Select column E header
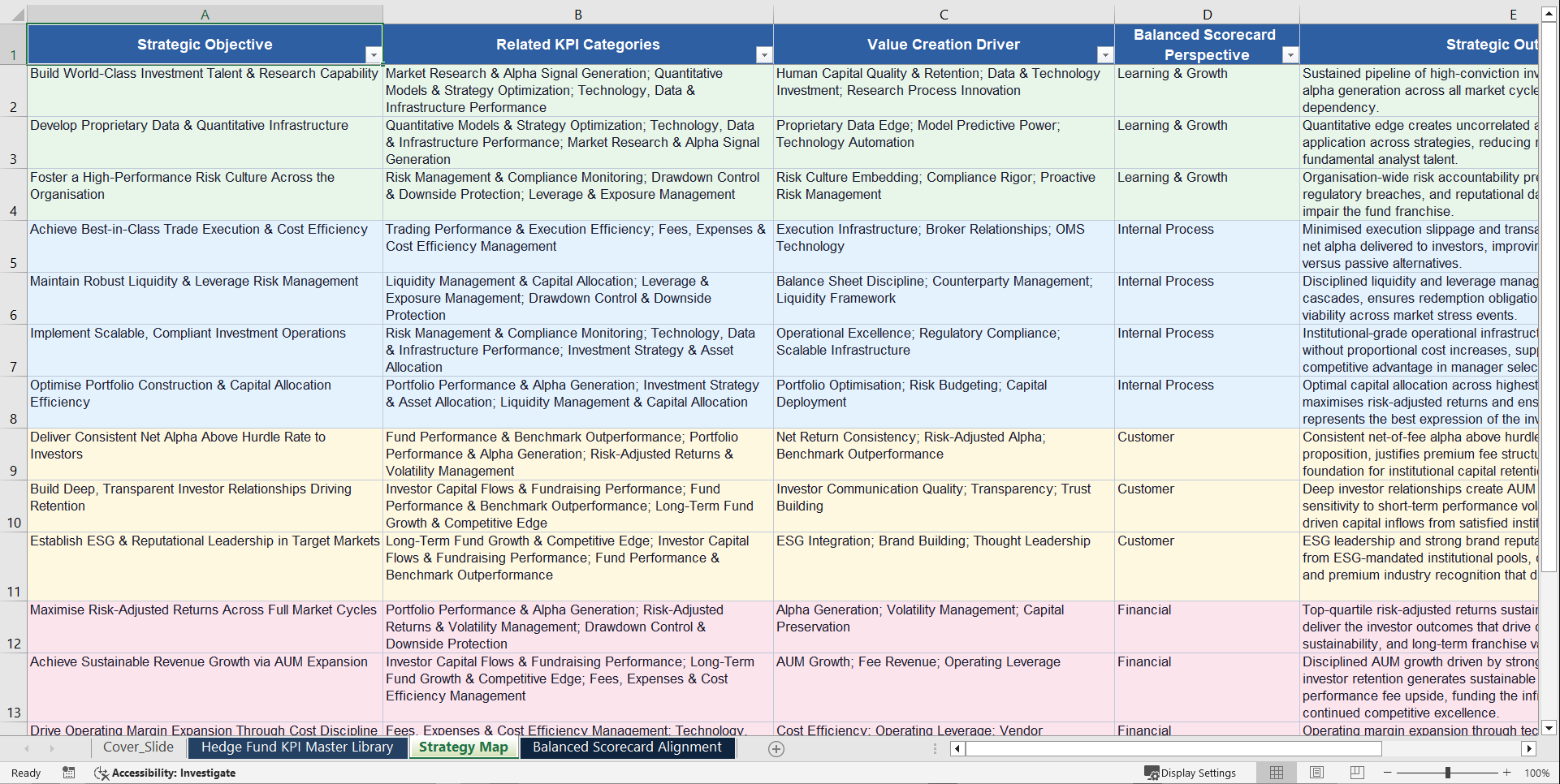Image resolution: width=1560 pixels, height=784 pixels. coord(1419,15)
